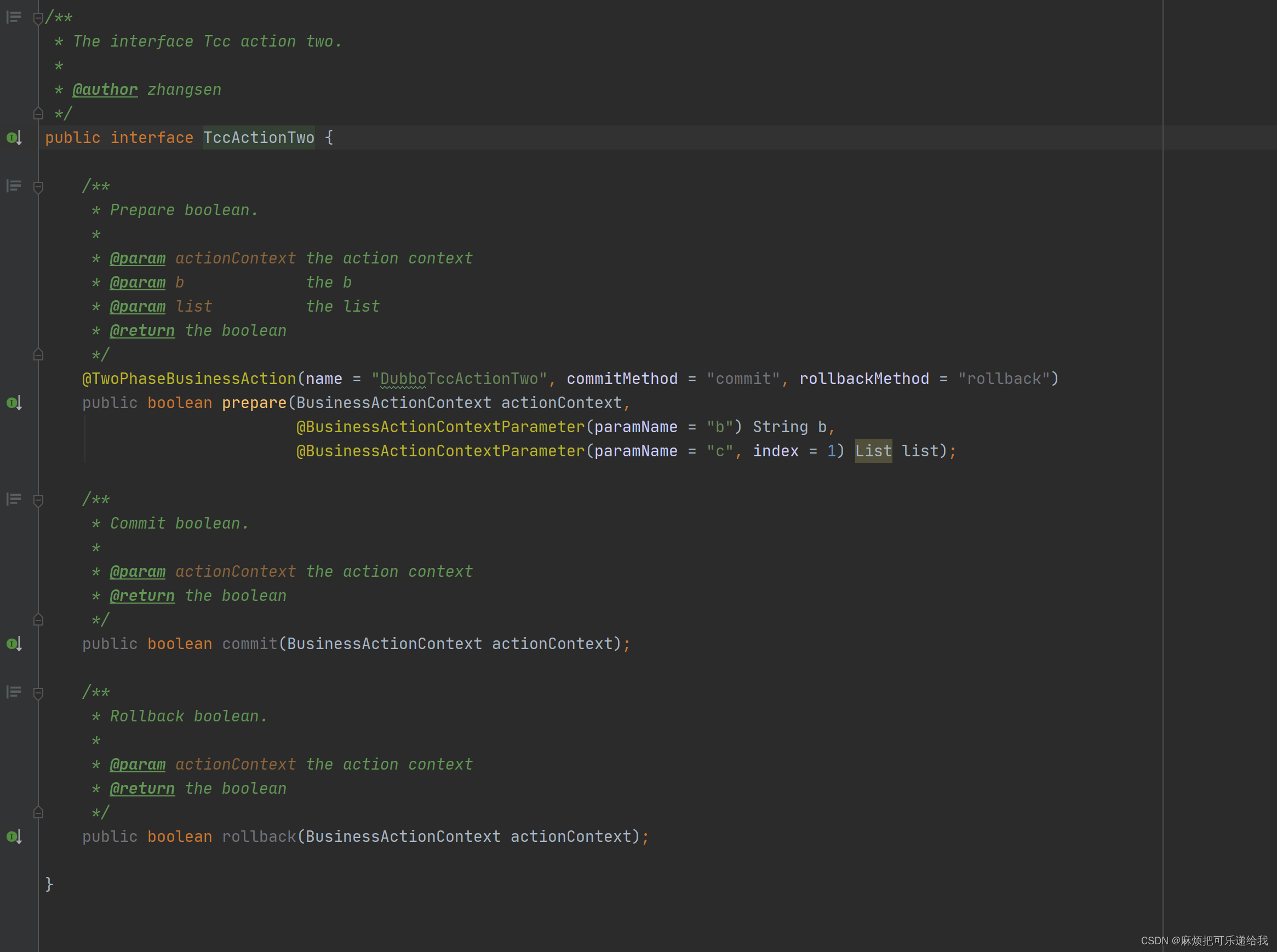
Task: Collapse the class-level Javadoc comment fold
Action: [38, 19]
